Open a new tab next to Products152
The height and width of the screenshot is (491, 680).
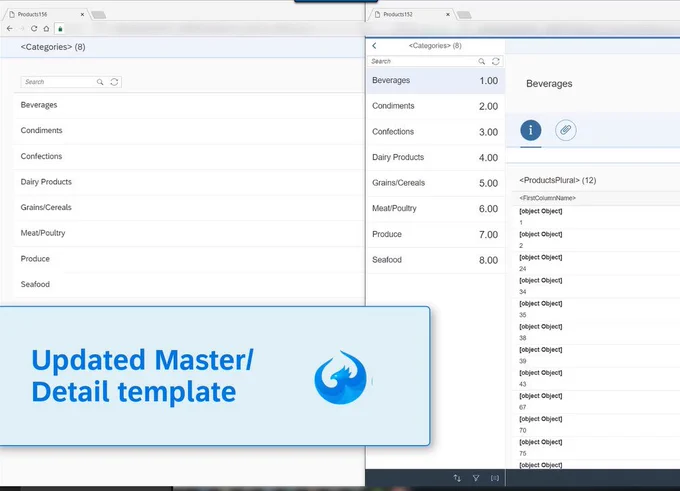[464, 15]
